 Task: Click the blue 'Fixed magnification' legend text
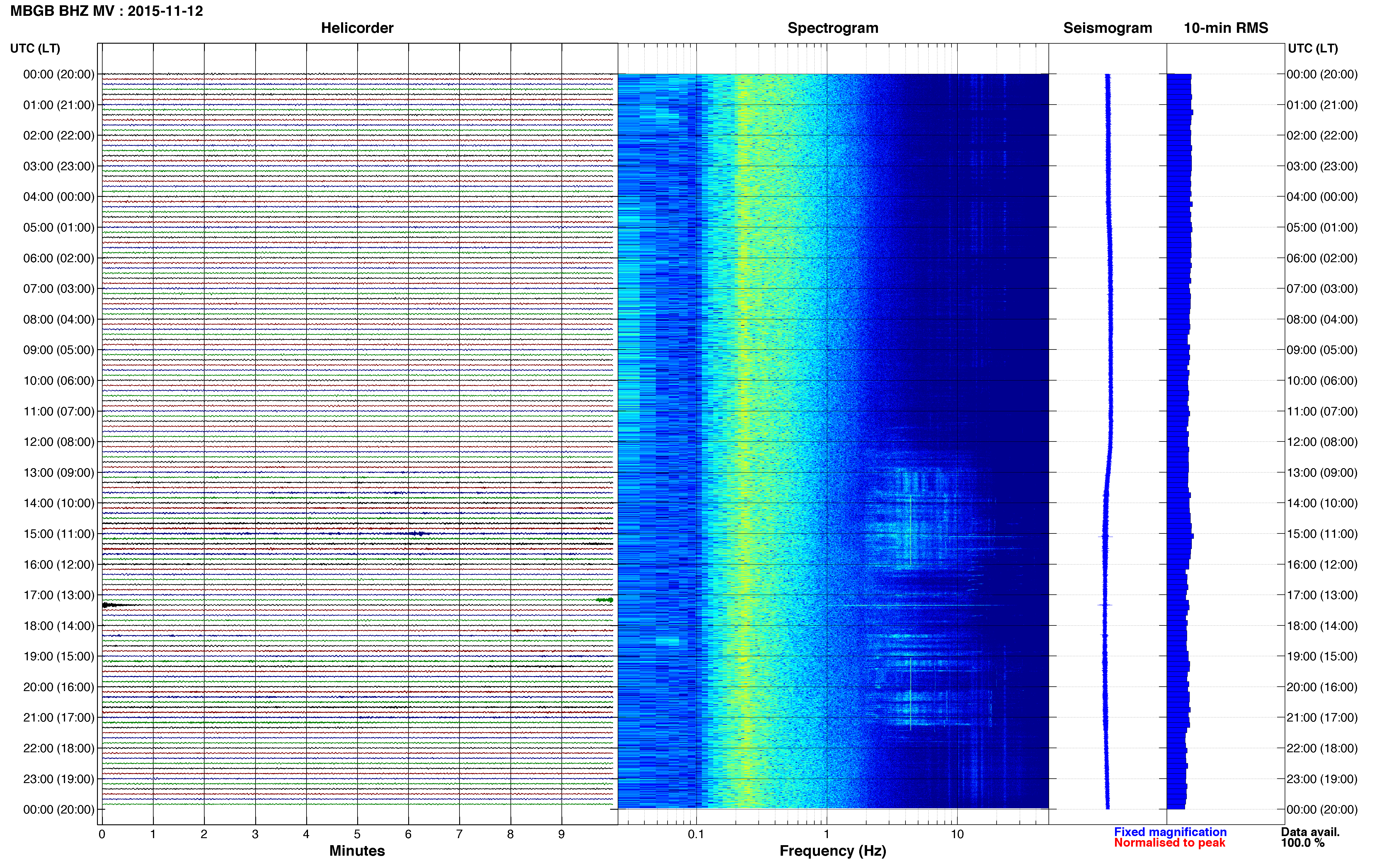pyautogui.click(x=1170, y=832)
